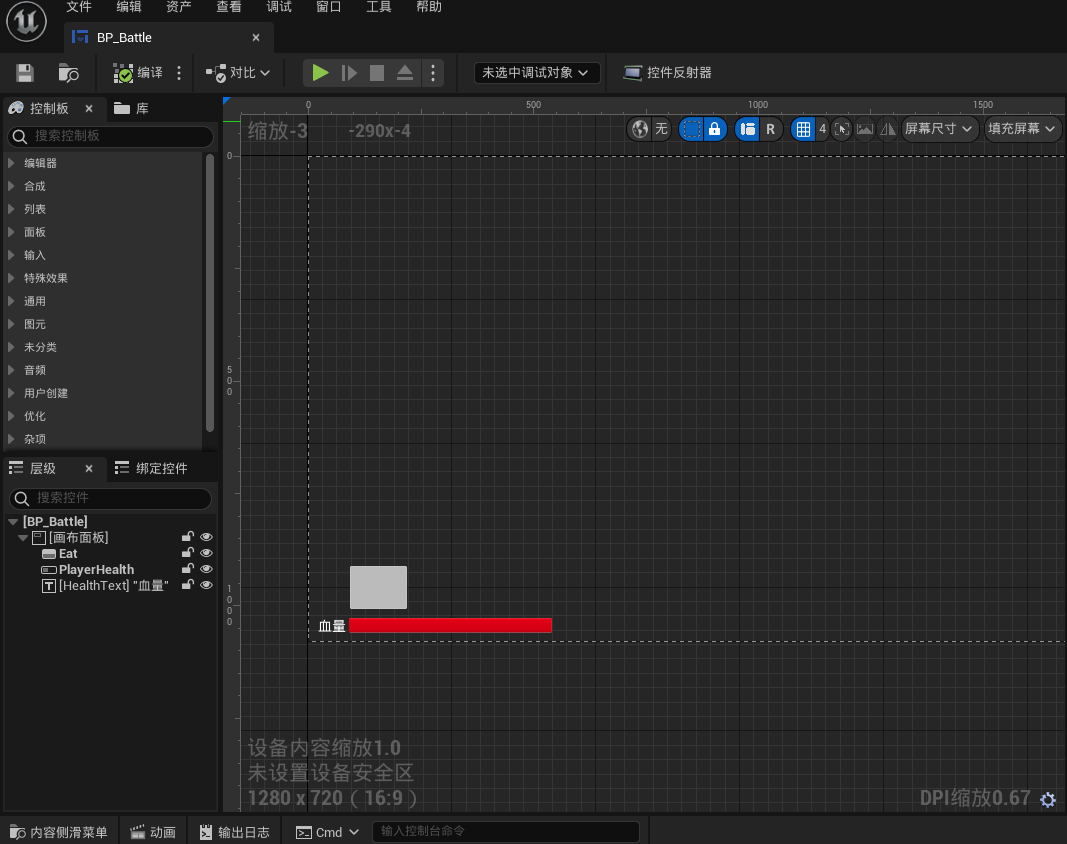Screen dimensions: 1067x844
Task: Select the flip/mirror preview icon
Action: pos(886,129)
